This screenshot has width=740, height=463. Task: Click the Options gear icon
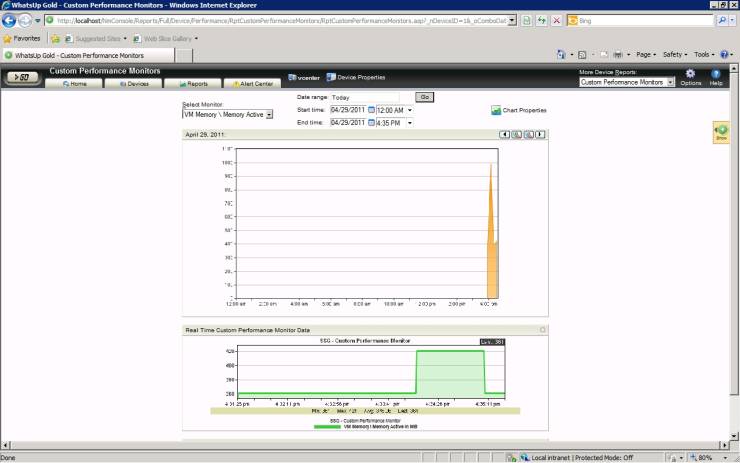(x=691, y=75)
